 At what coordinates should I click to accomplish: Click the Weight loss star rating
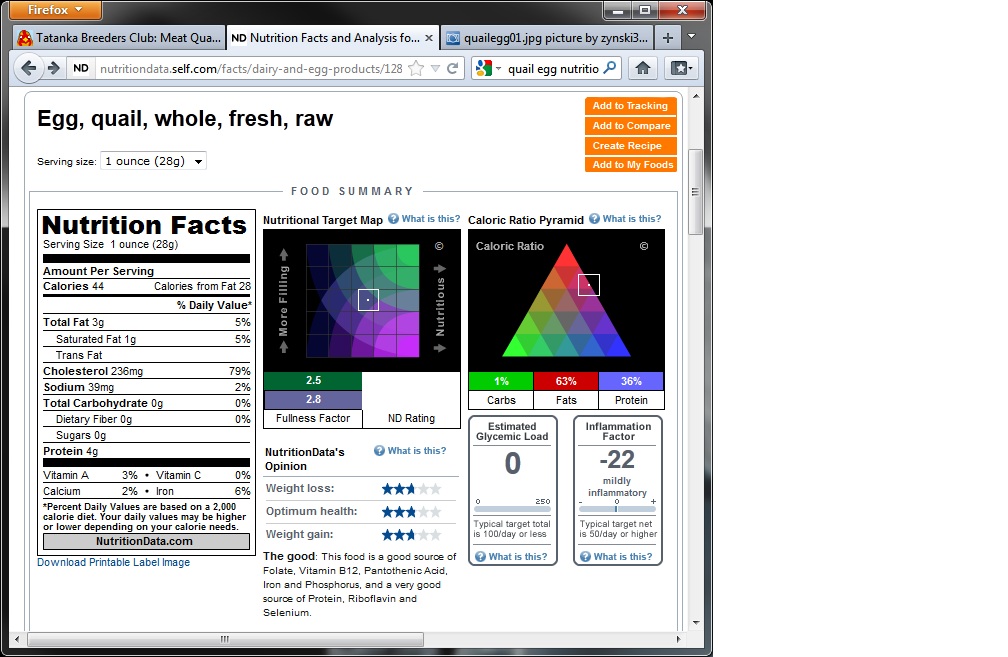tap(411, 489)
